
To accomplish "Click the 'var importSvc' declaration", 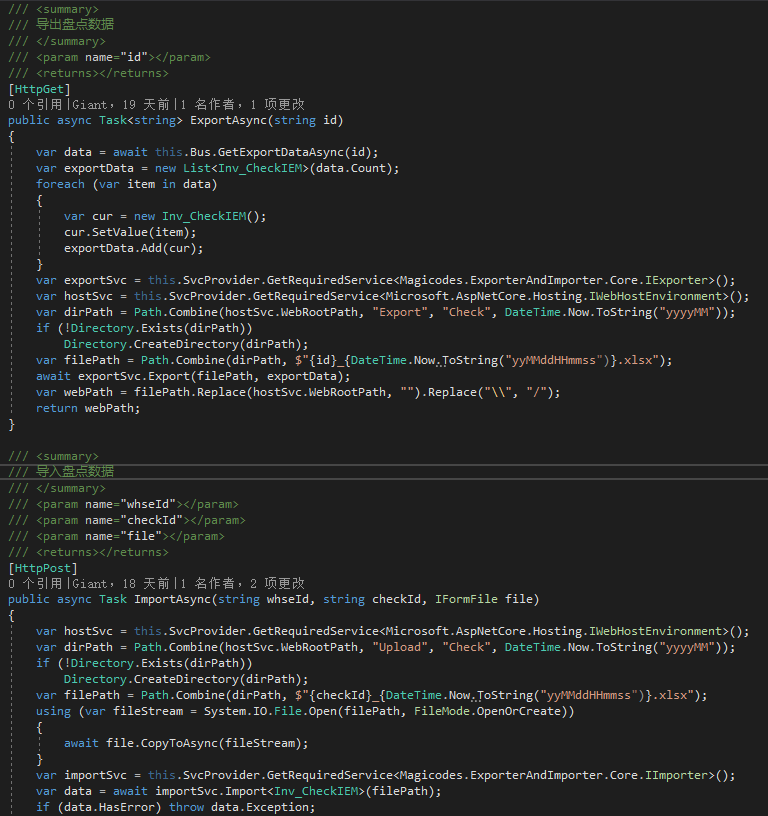I will pos(81,775).
